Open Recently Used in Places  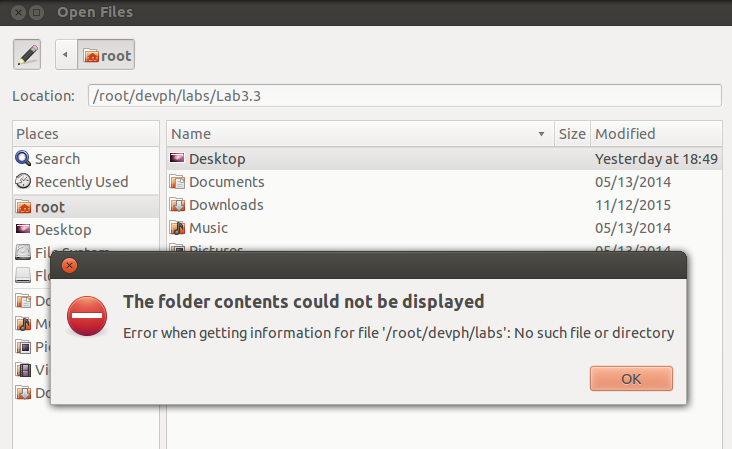[81, 181]
